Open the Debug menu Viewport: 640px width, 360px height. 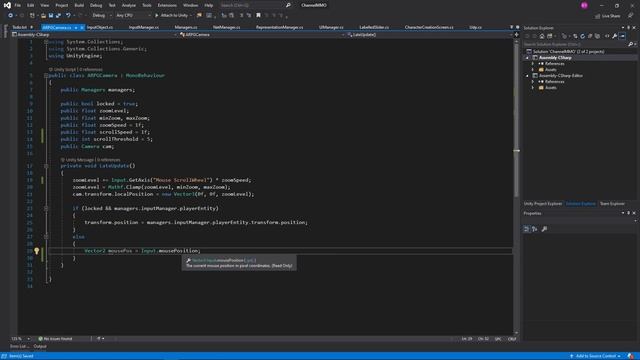pos(96,5)
